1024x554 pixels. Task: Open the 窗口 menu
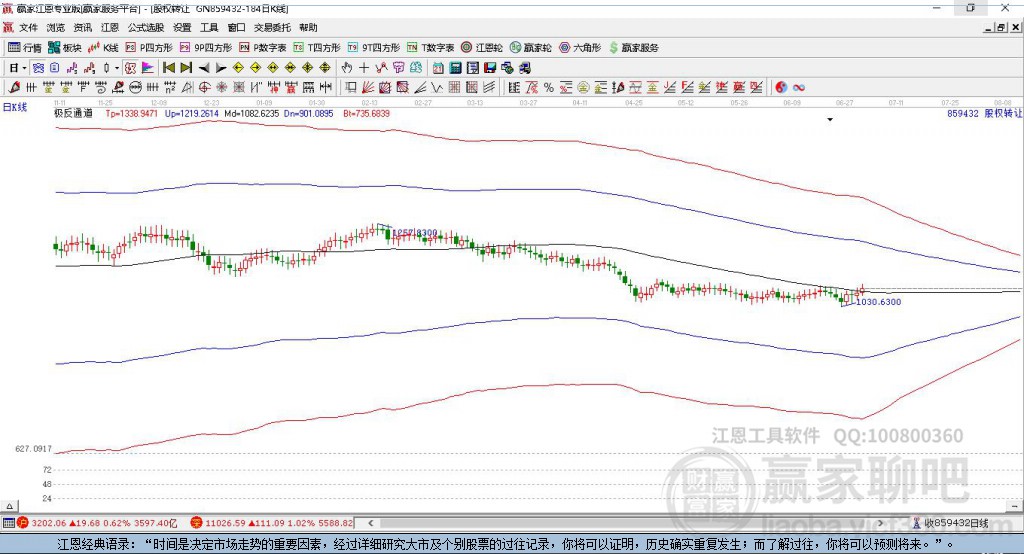tap(236, 27)
